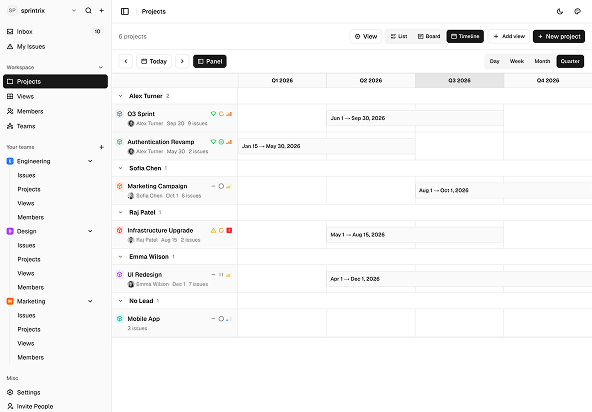Add a new team with plus icon
This screenshot has height=412, width=592.
point(102,147)
